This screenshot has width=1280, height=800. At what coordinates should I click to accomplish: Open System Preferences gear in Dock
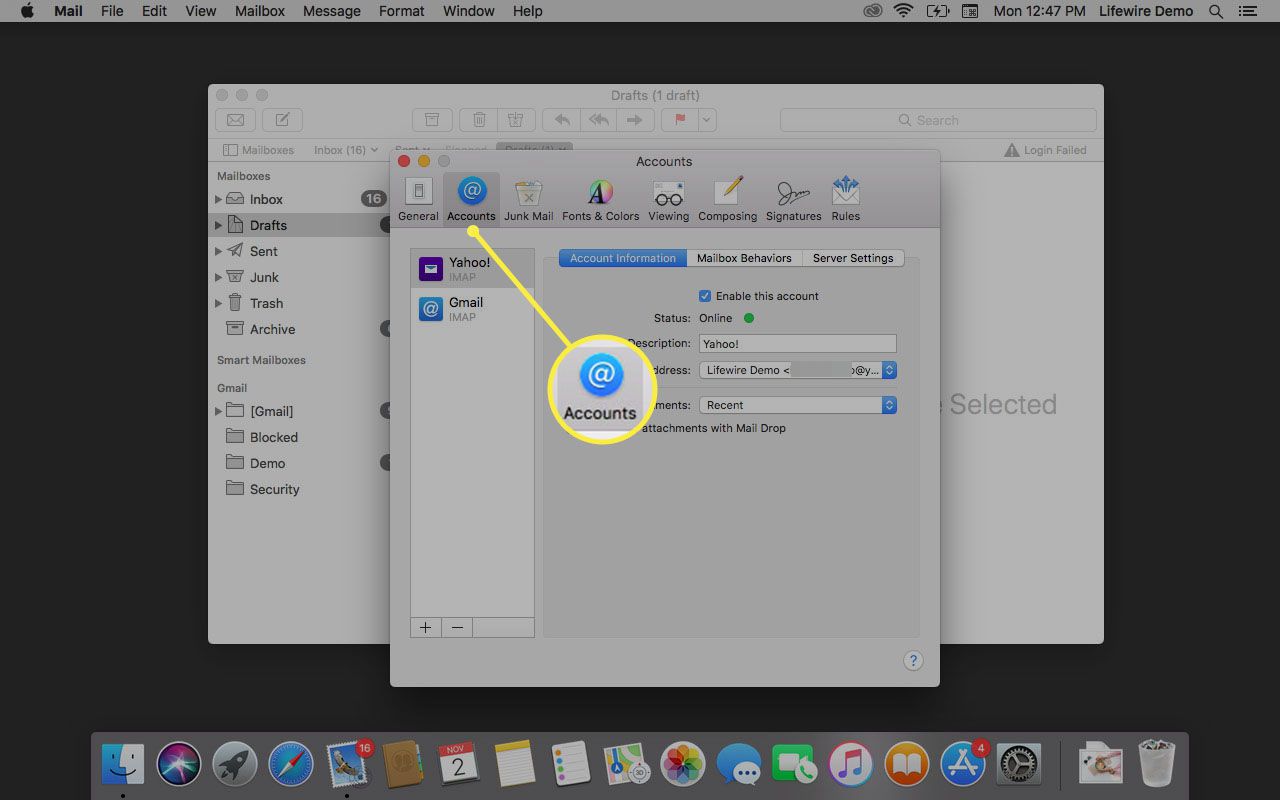click(x=1019, y=765)
